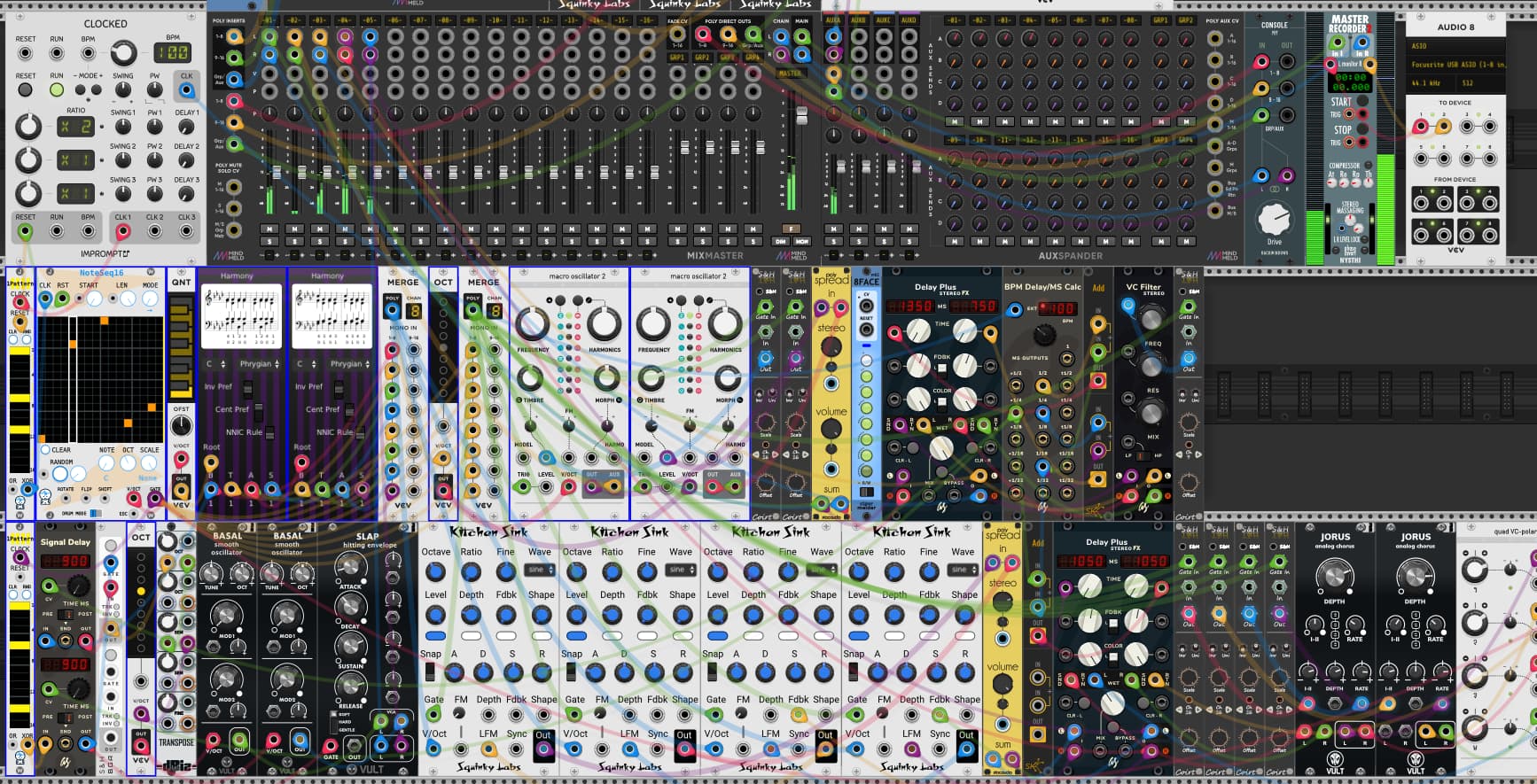Click the left Jorus DEPTH knob
This screenshot has width=1537, height=784.
(x=1334, y=577)
